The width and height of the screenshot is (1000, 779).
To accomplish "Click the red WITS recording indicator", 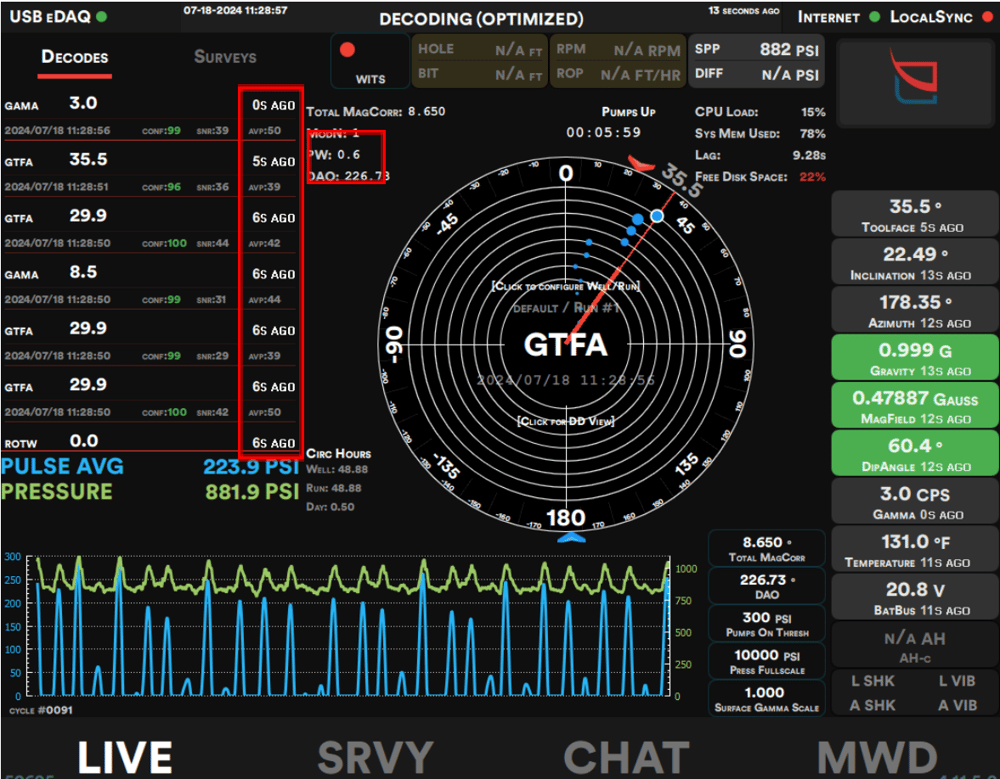I will [348, 50].
